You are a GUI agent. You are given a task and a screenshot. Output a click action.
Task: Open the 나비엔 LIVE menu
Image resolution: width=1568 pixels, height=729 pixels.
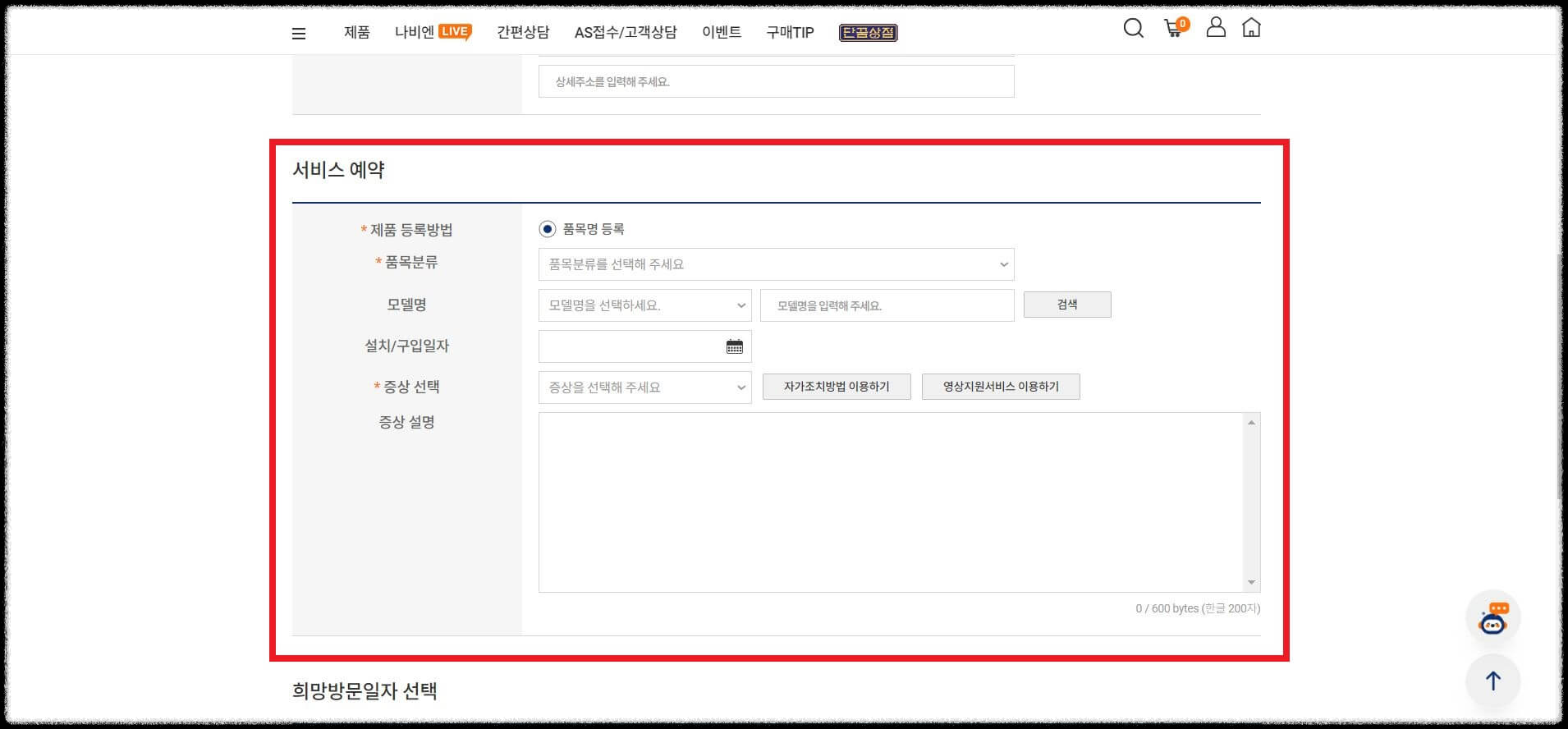tap(433, 32)
